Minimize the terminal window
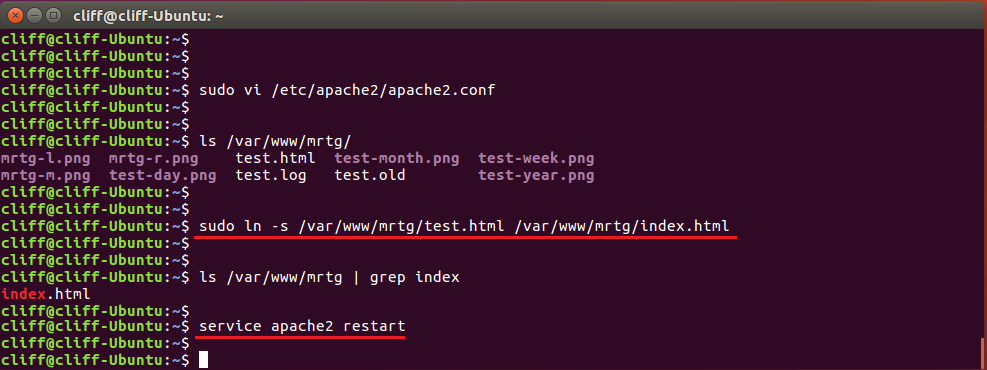This screenshot has height=370, width=987. click(35, 15)
